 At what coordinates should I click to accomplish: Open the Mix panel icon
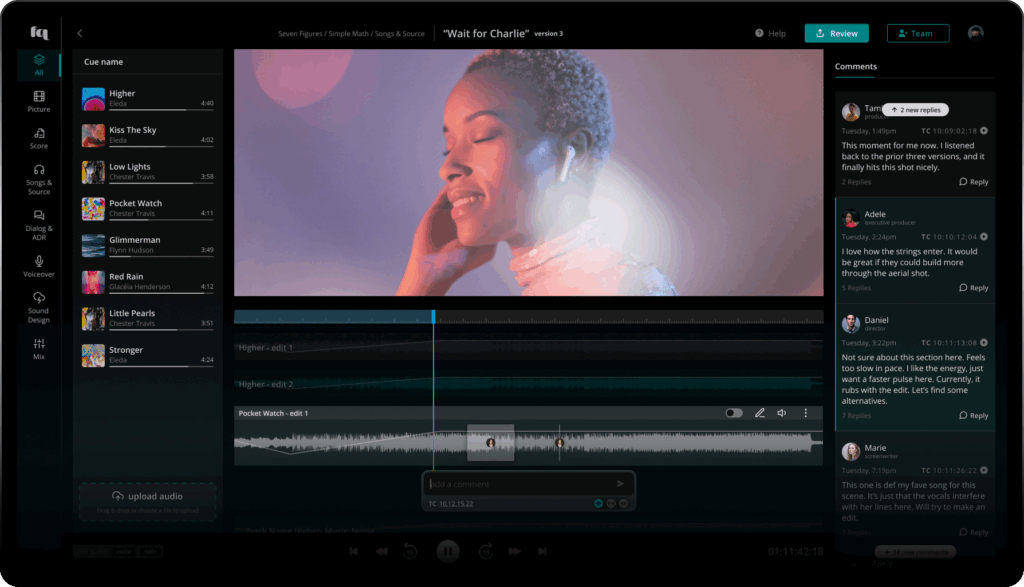point(39,349)
